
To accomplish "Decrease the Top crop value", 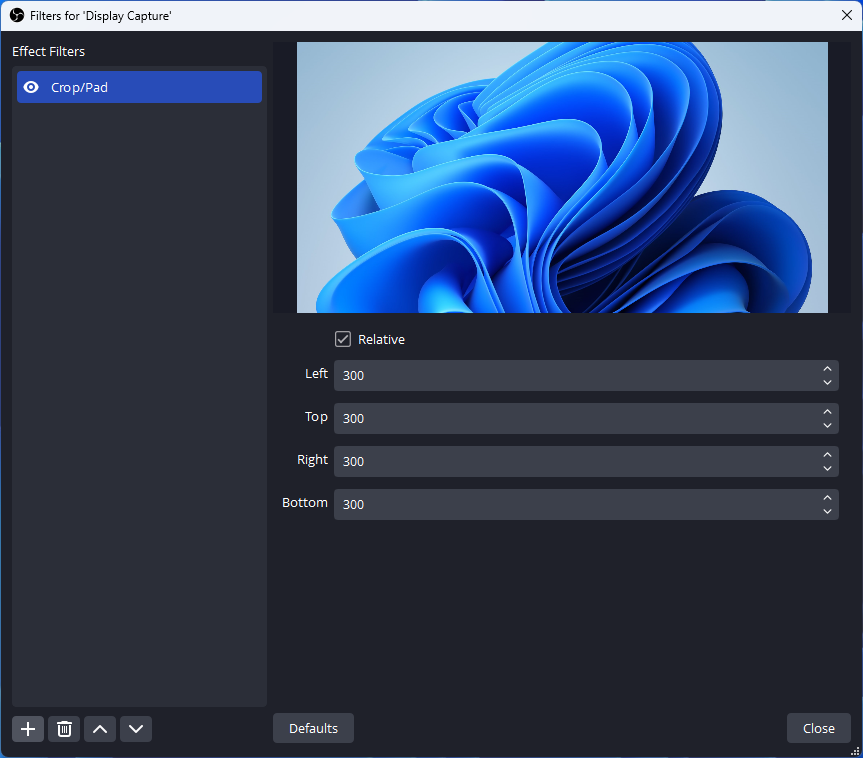I will tap(827, 425).
